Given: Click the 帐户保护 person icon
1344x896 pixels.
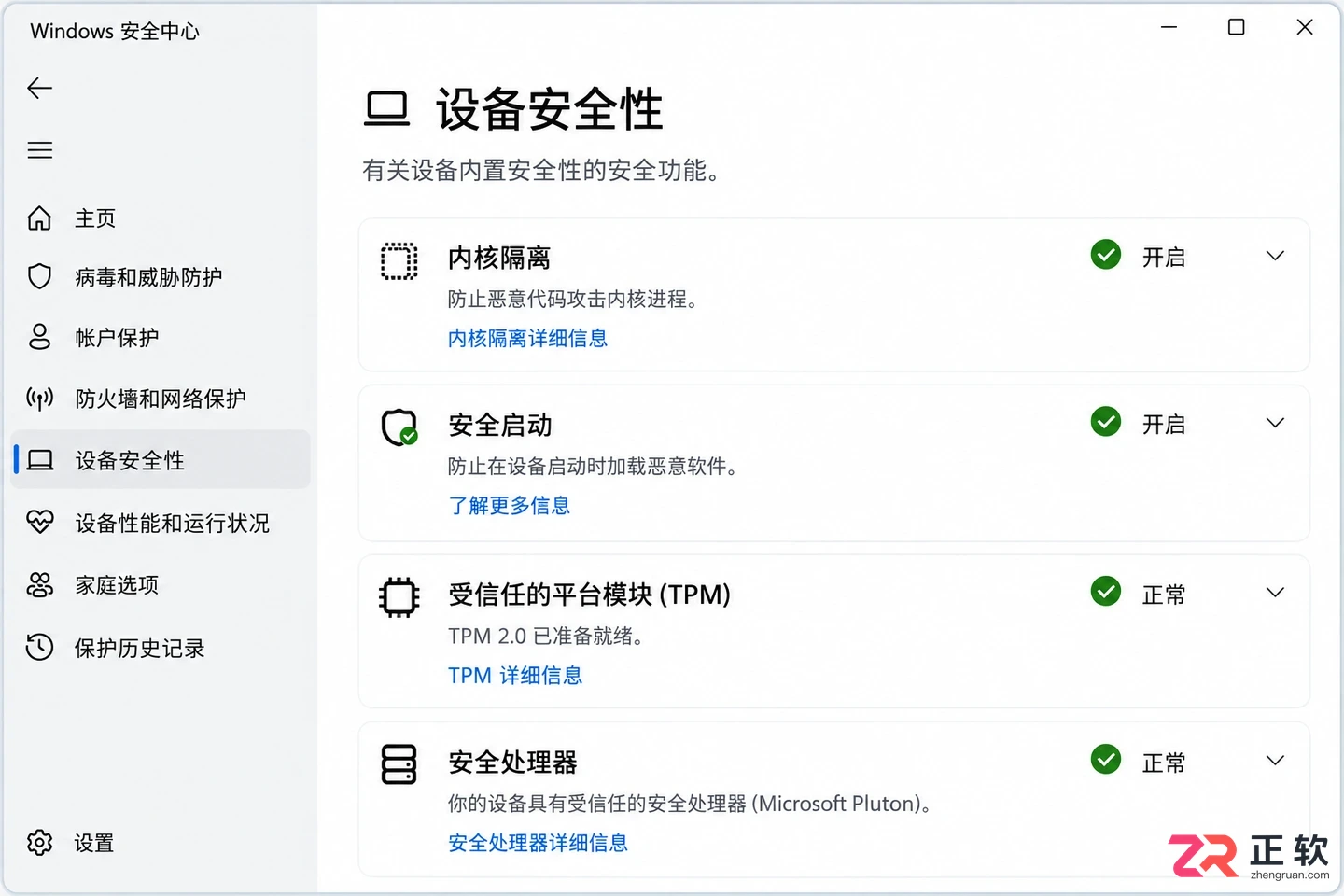Looking at the screenshot, I should pos(39,337).
